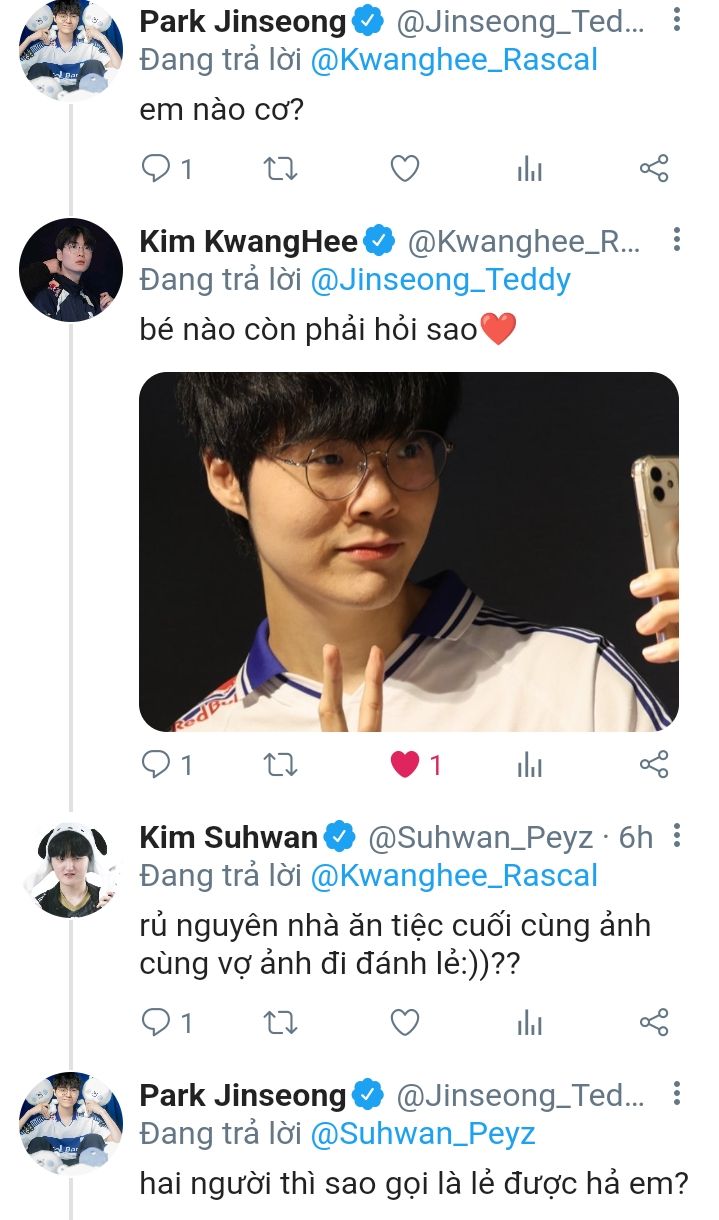Open Kim KwangHee's profile avatar
Screen dimensions: 719x1220
click(71, 270)
